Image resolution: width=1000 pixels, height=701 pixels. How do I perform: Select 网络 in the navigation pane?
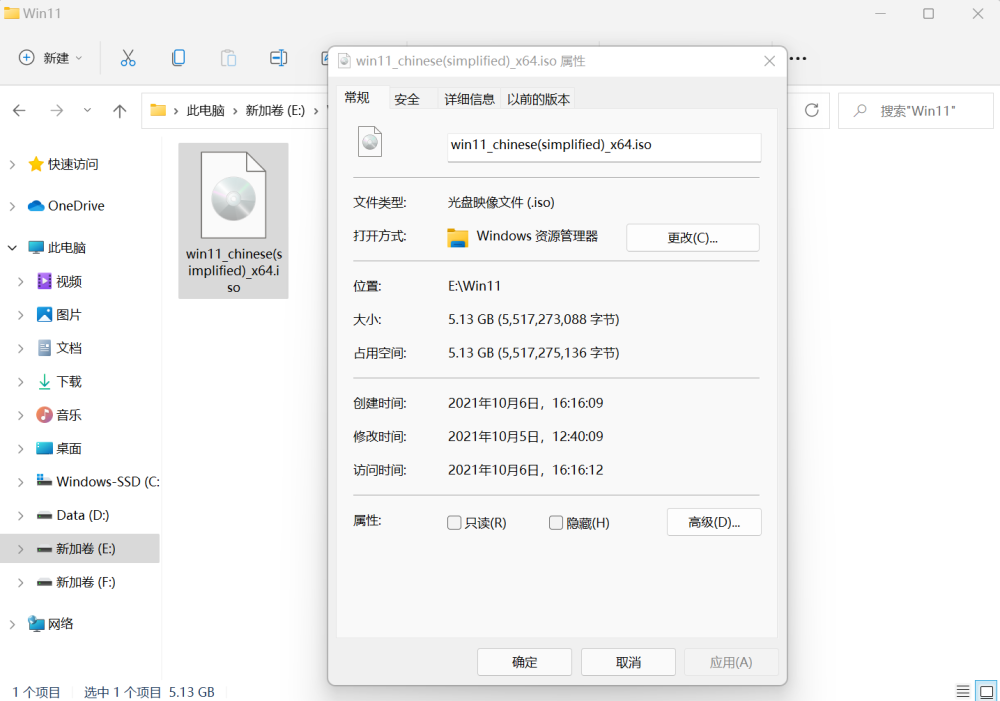[x=61, y=624]
